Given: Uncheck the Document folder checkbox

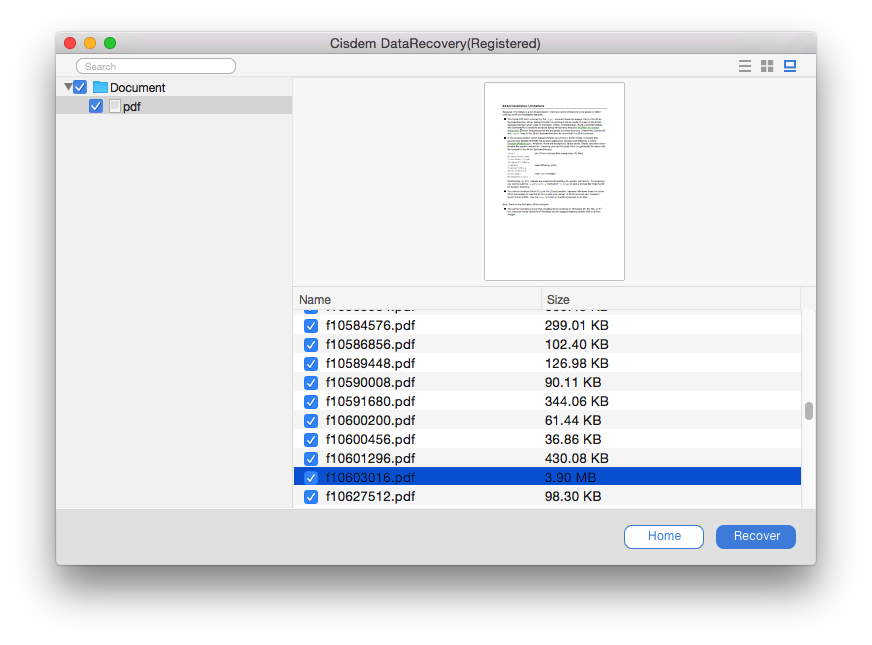Looking at the screenshot, I should [80, 87].
